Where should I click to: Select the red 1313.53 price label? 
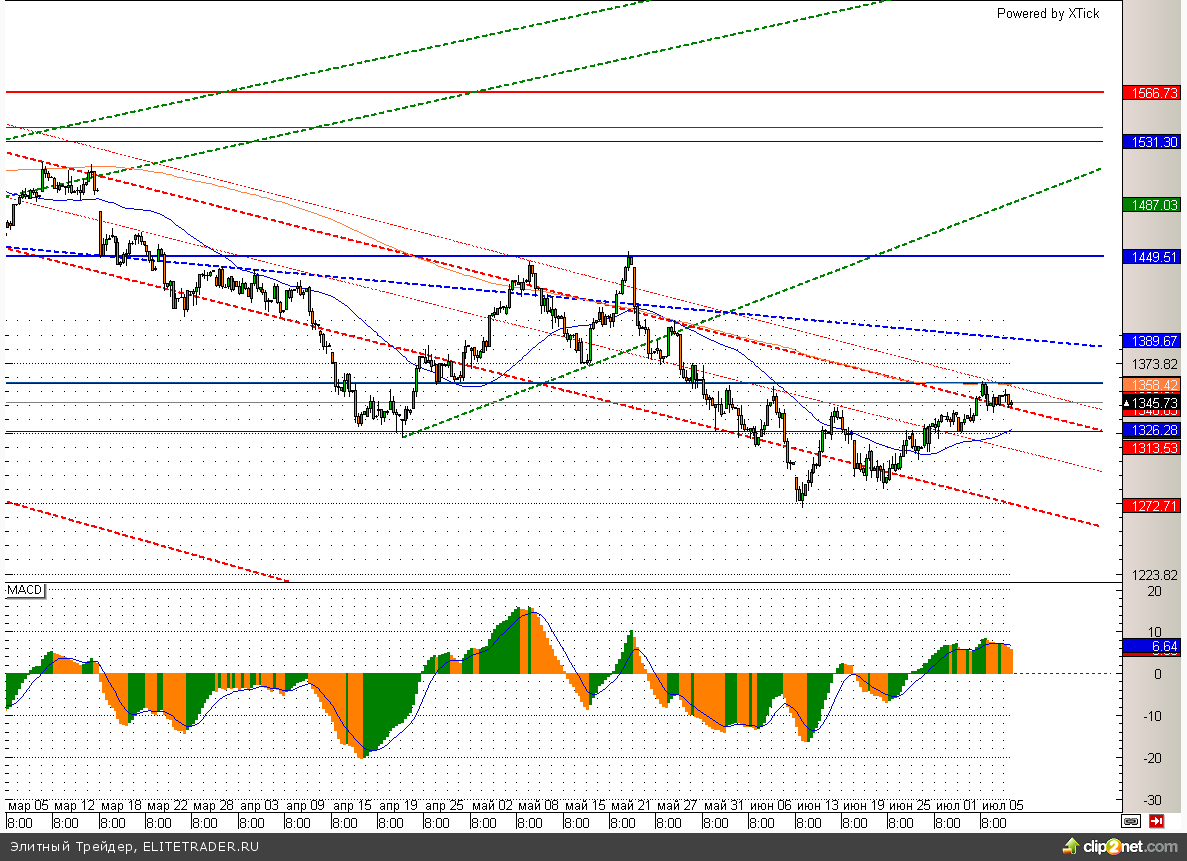click(x=1153, y=448)
